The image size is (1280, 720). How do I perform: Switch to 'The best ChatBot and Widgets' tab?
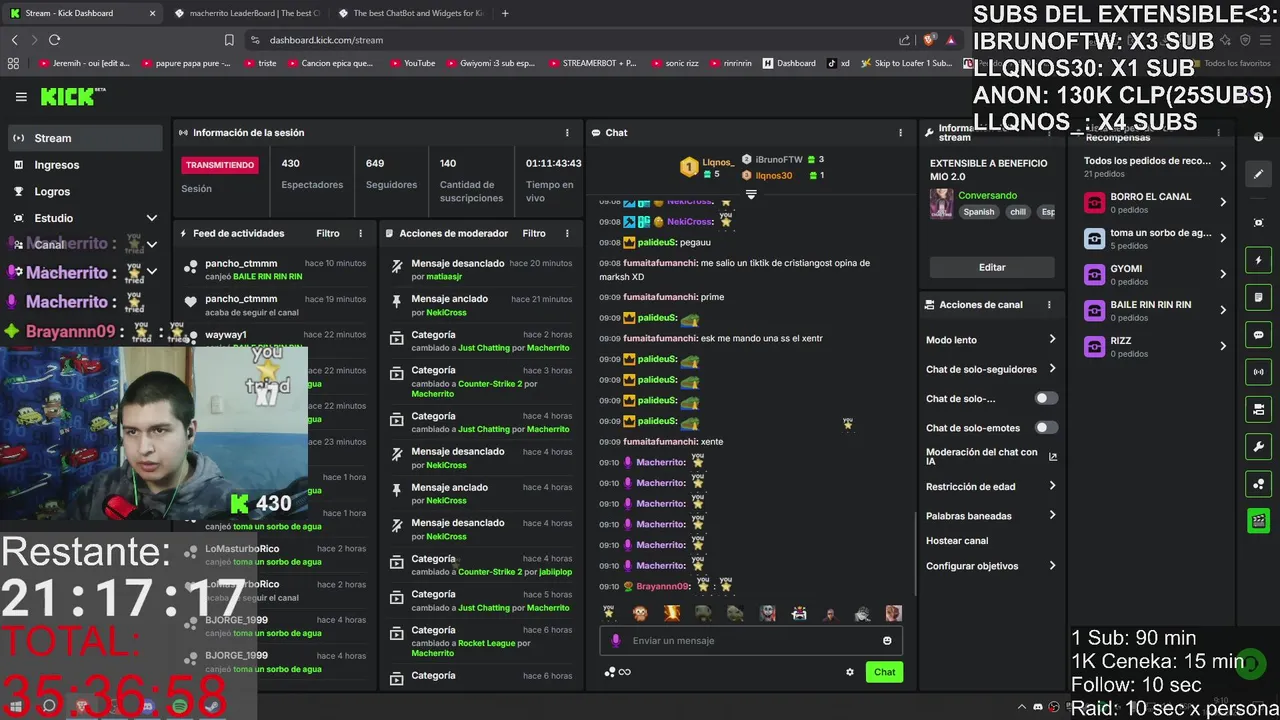point(410,13)
